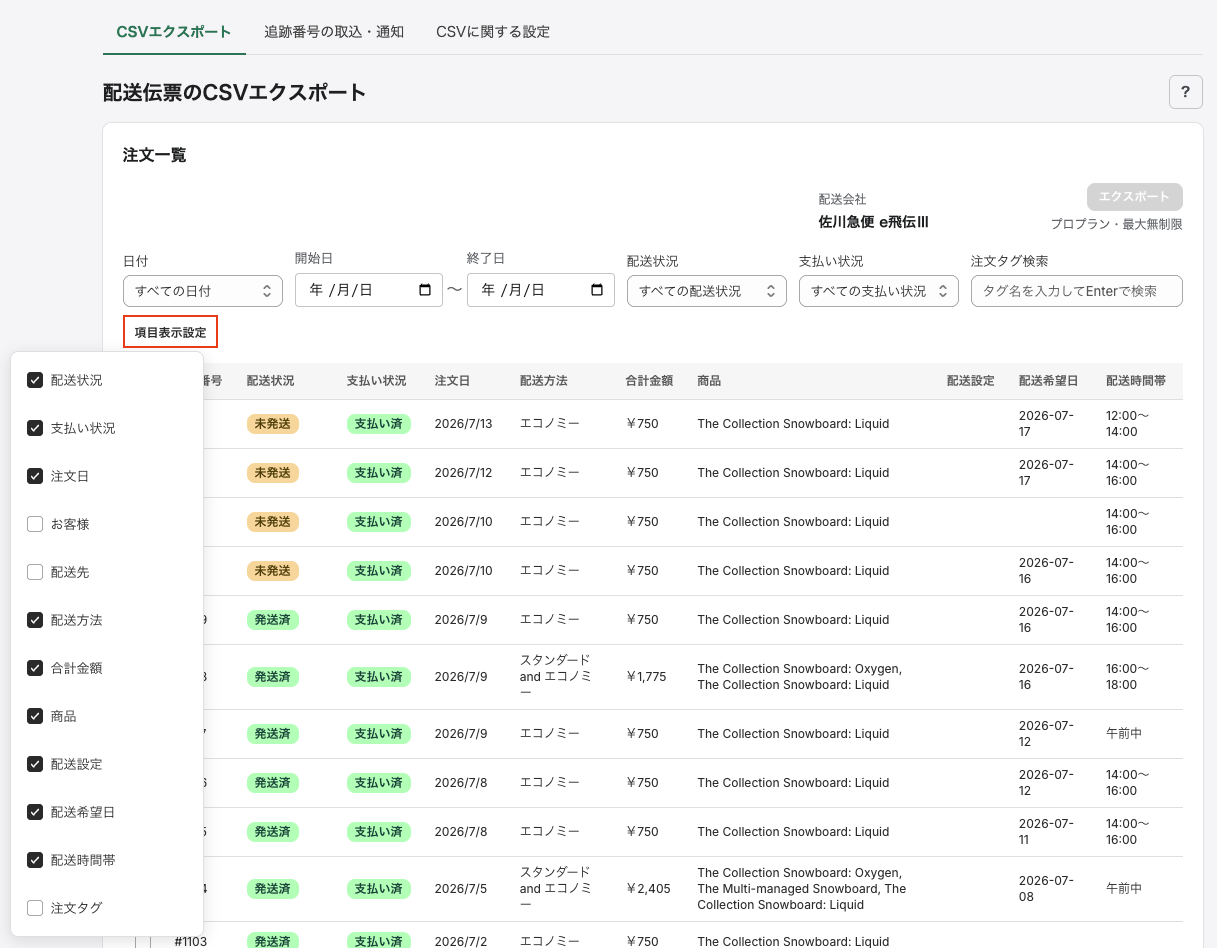Image resolution: width=1217 pixels, height=948 pixels.
Task: Uncheck the 合計金額 column checkbox
Action: 35,668
